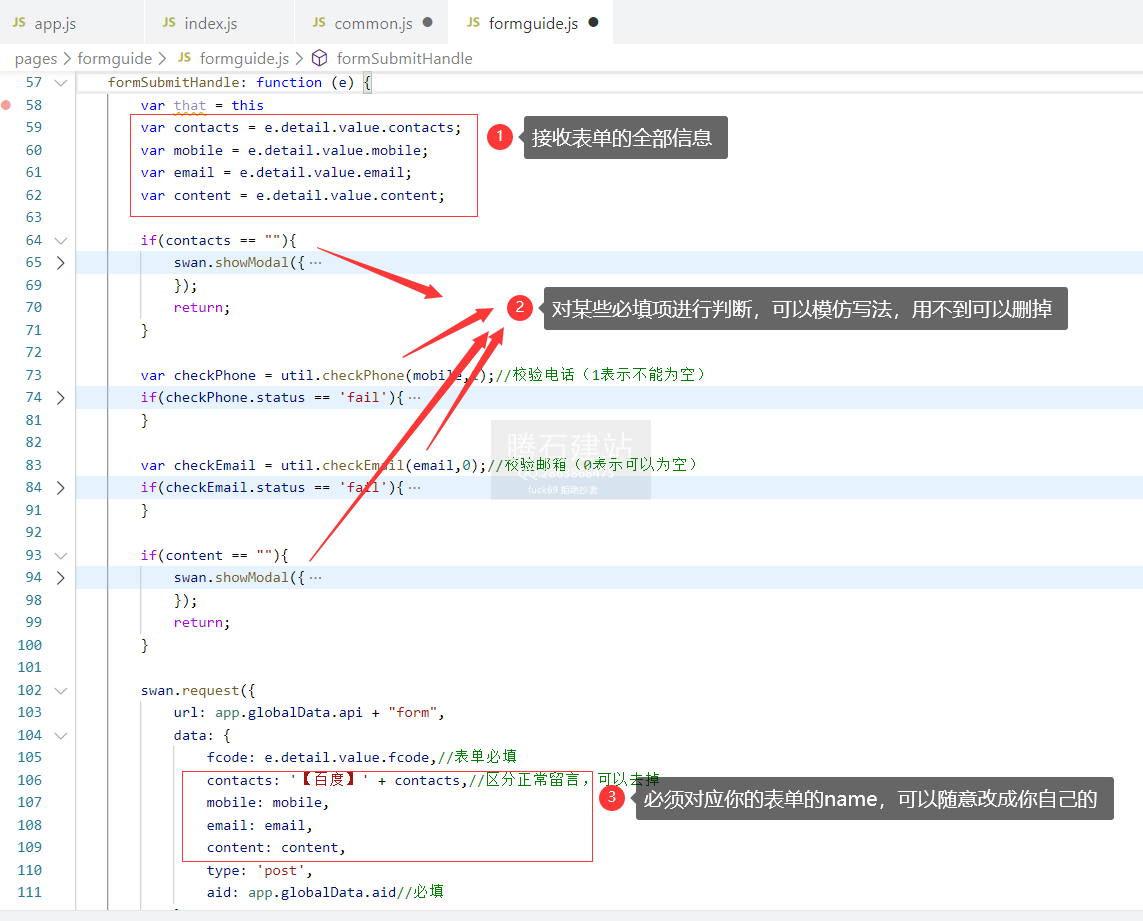Click the 'formguide' folder breadcrumb
This screenshot has width=1143, height=921.
coord(115,59)
